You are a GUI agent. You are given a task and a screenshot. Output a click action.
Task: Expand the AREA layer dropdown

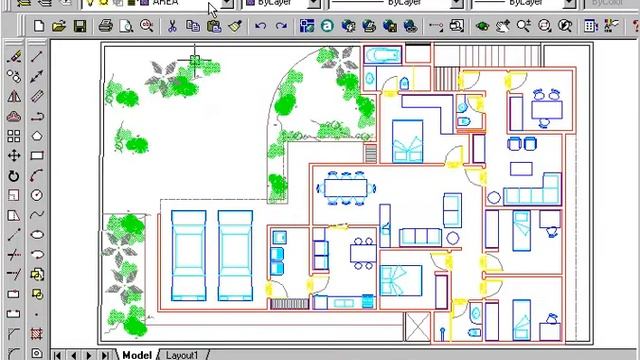[227, 4]
